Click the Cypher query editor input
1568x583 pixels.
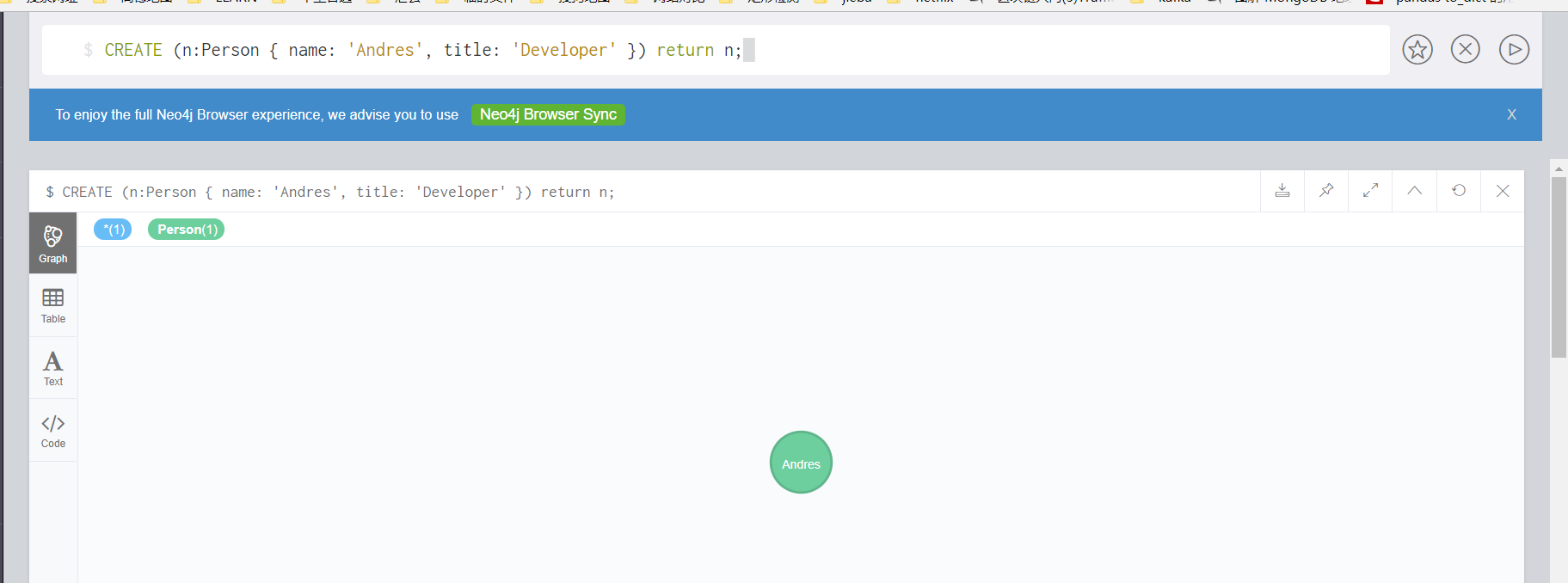click(x=716, y=50)
